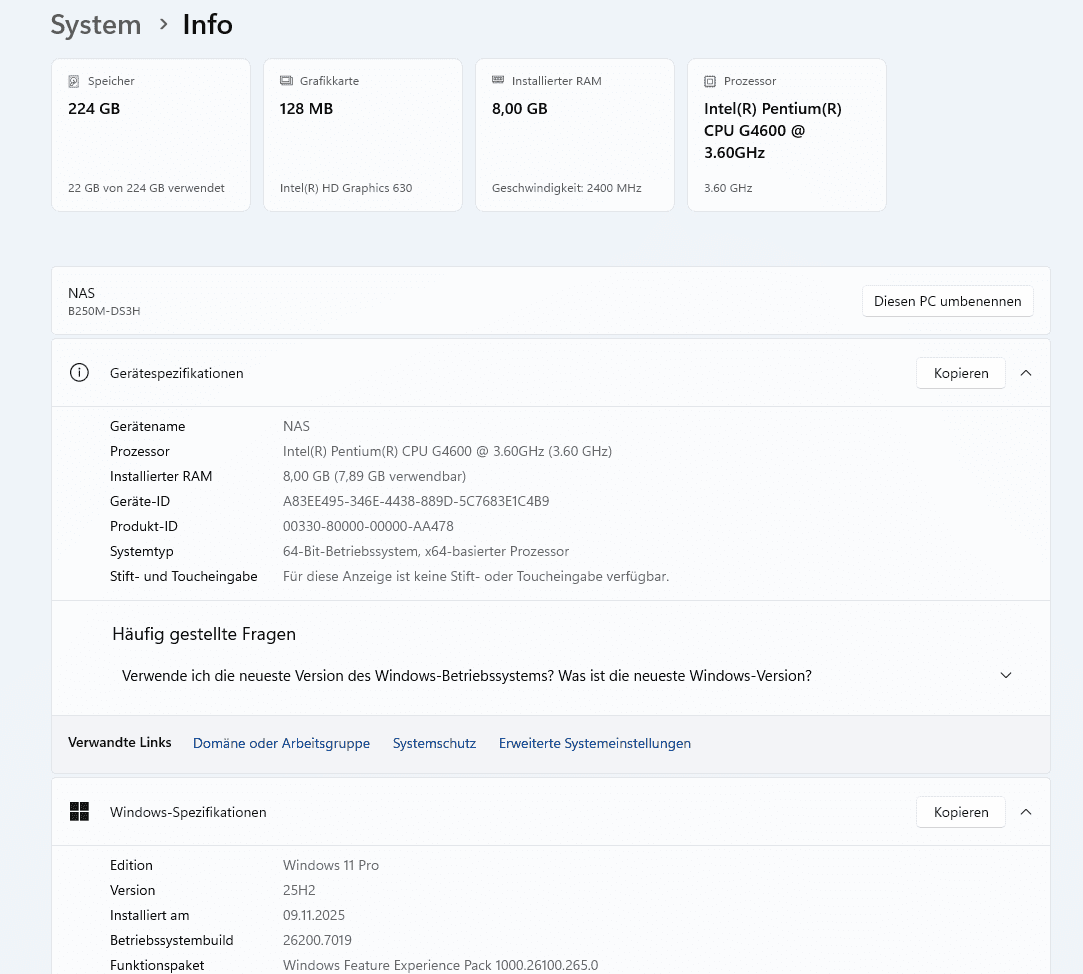This screenshot has height=974, width=1083.
Task: Select the Intel HD Graphics 630 card
Action: click(362, 135)
